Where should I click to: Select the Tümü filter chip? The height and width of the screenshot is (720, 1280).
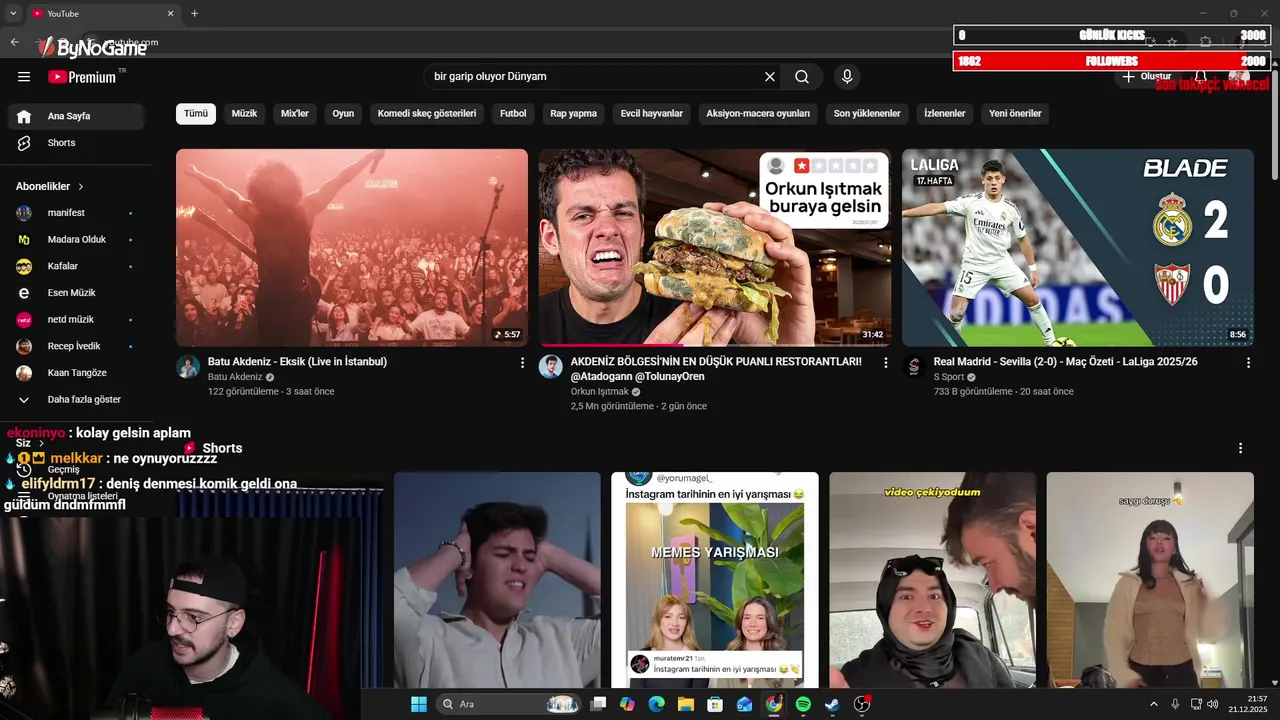click(x=196, y=114)
